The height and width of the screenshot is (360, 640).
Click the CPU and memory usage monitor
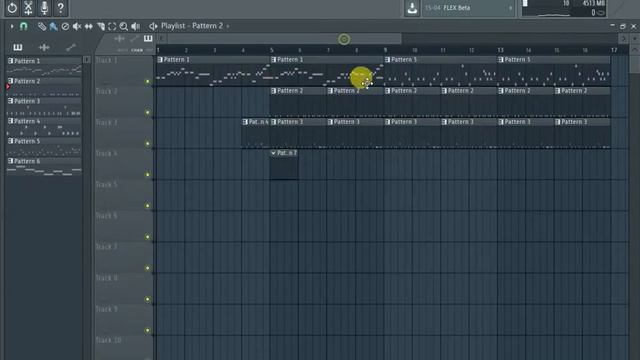pyautogui.click(x=564, y=8)
